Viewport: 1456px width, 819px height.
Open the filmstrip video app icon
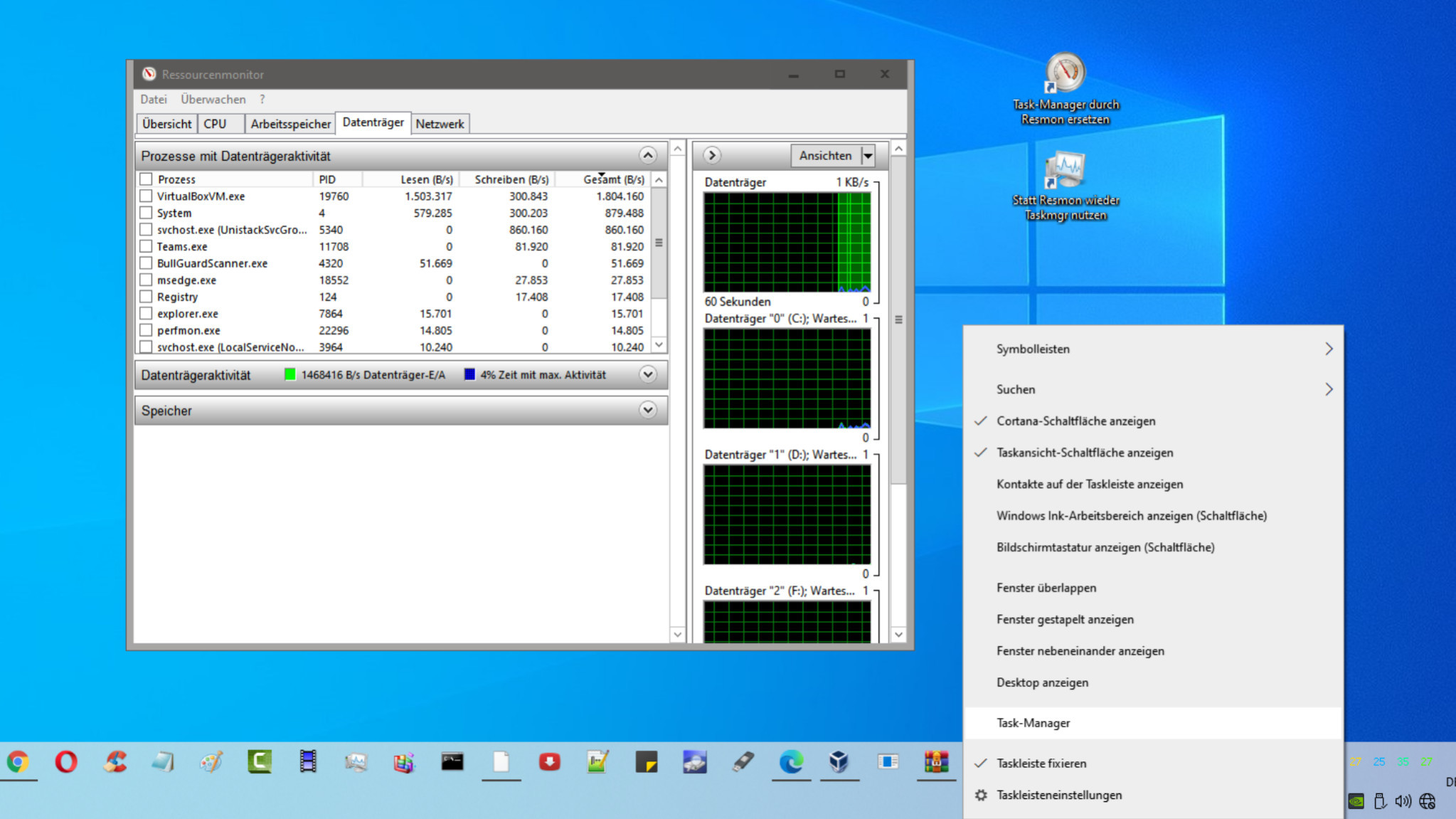[x=308, y=762]
